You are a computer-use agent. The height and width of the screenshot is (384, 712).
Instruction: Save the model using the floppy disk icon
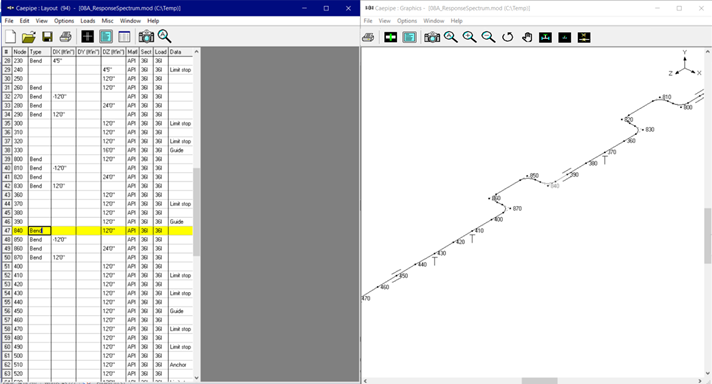(x=47, y=37)
